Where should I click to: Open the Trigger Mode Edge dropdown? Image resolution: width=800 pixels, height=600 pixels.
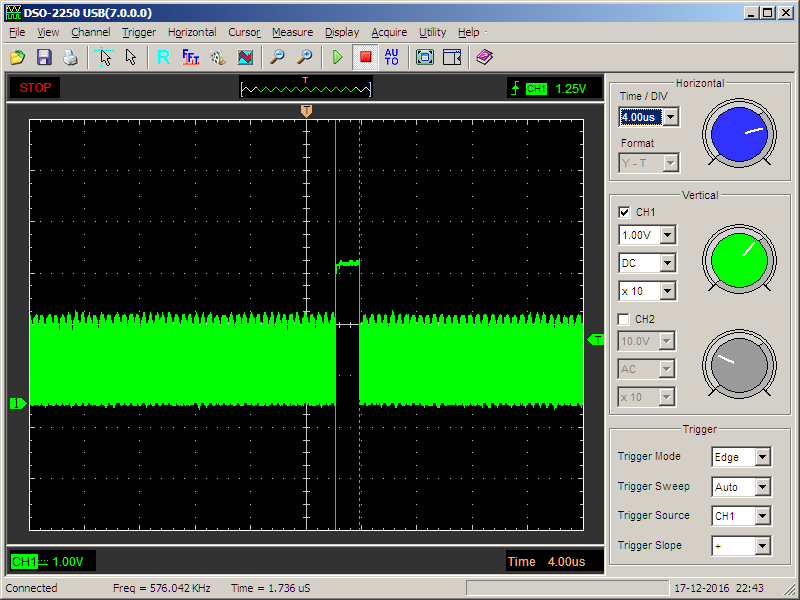(762, 457)
